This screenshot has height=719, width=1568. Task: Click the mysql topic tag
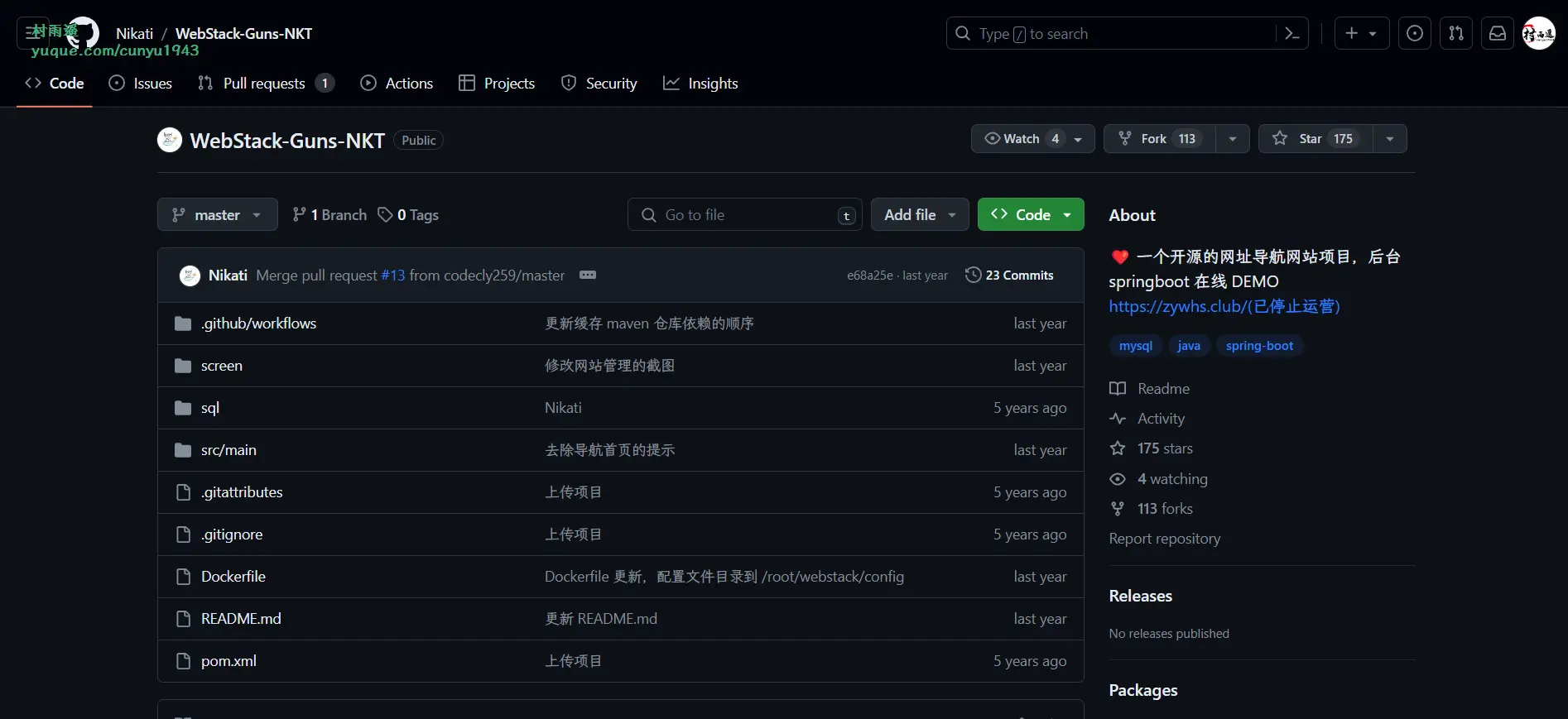point(1136,346)
